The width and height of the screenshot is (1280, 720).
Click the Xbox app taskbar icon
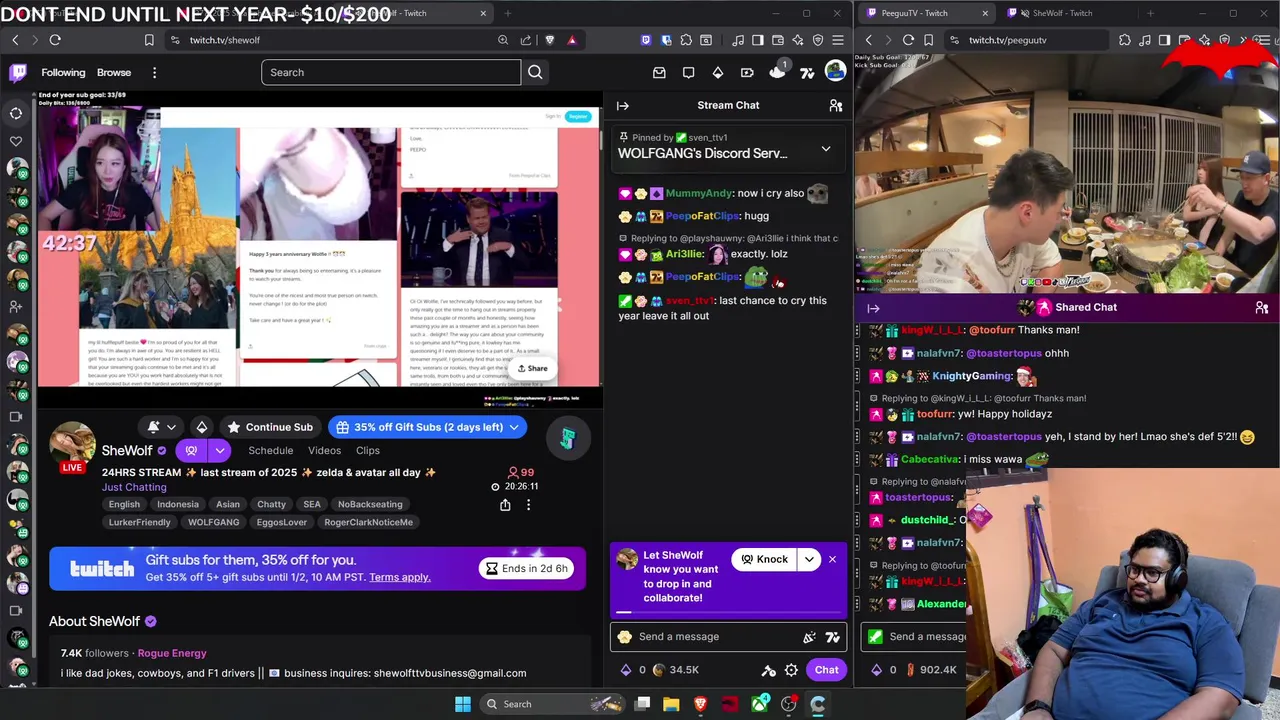coord(759,704)
